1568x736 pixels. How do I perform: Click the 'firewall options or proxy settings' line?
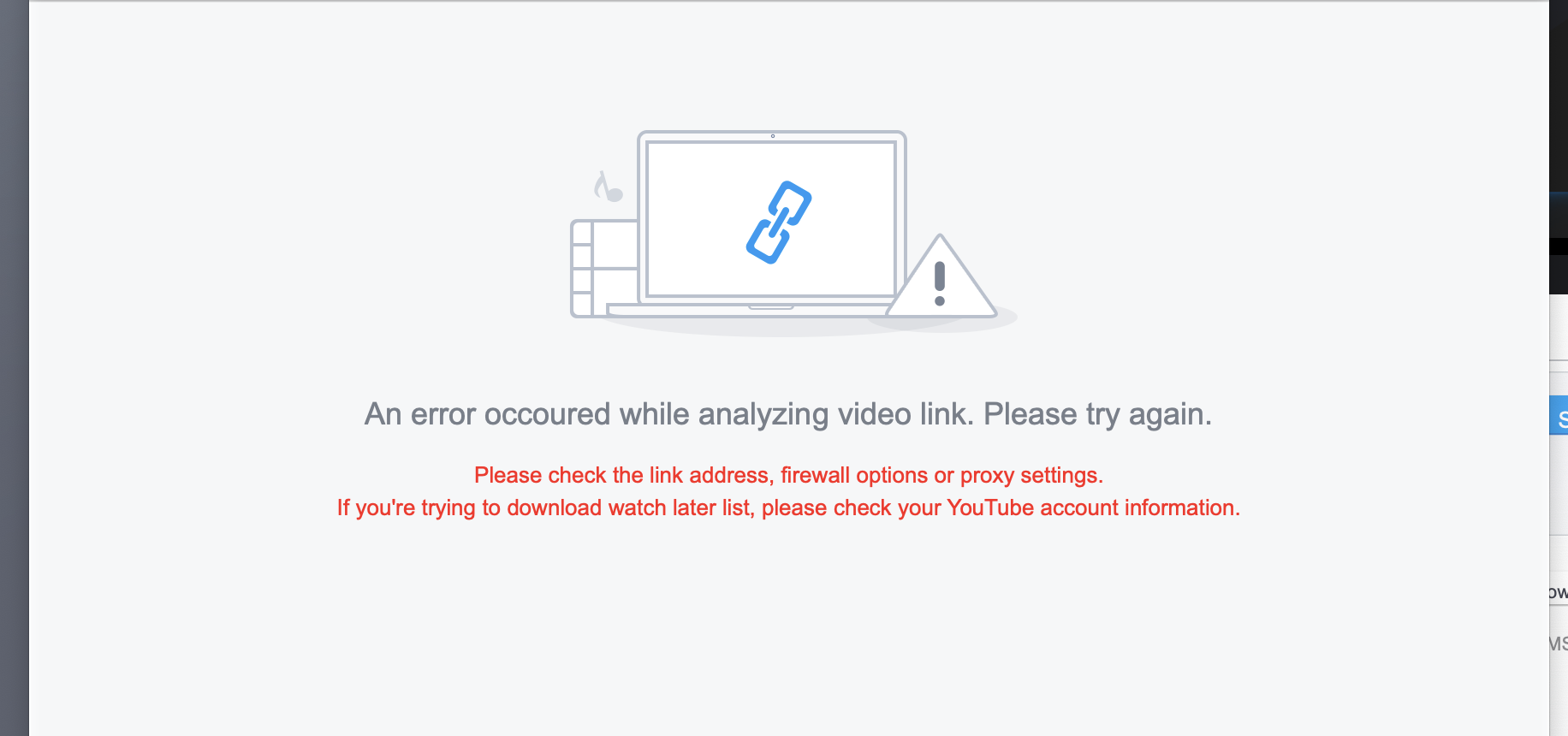point(942,476)
